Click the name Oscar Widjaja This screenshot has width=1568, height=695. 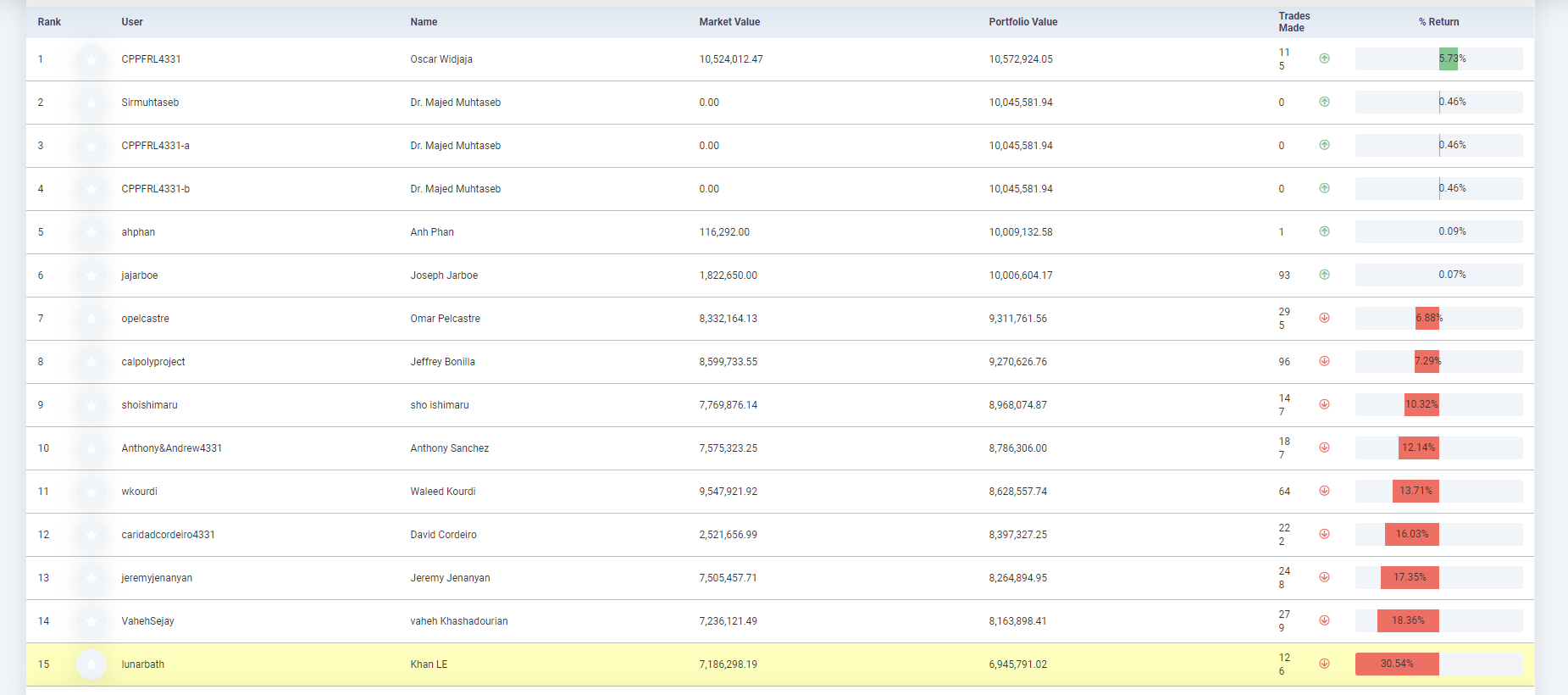click(x=441, y=59)
